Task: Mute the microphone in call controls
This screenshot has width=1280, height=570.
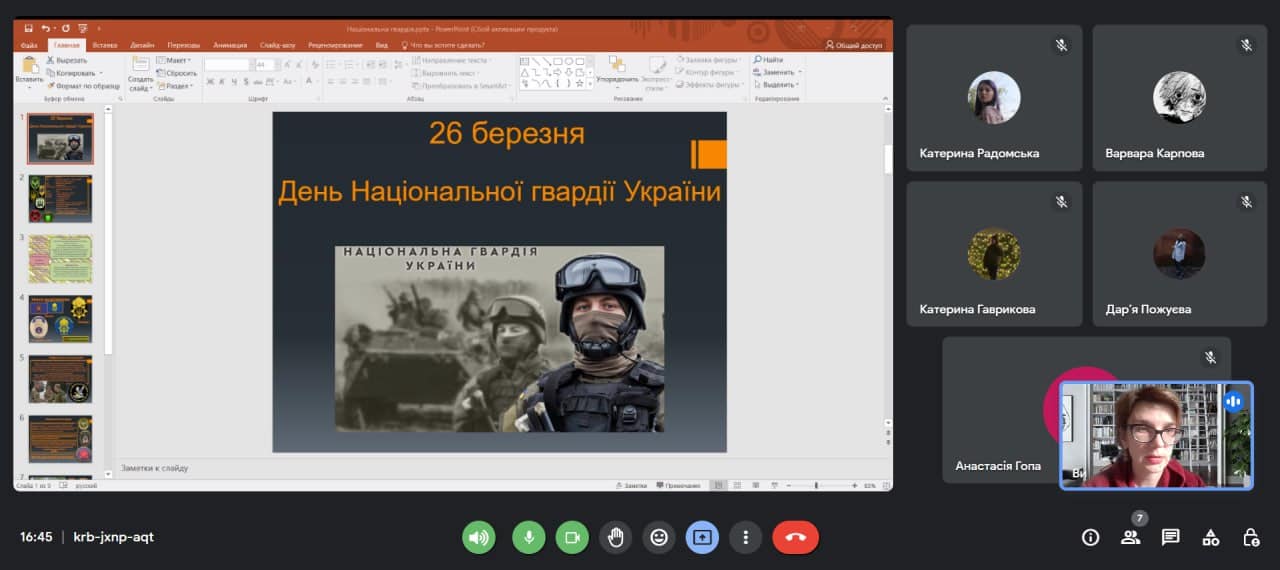Action: tap(529, 537)
